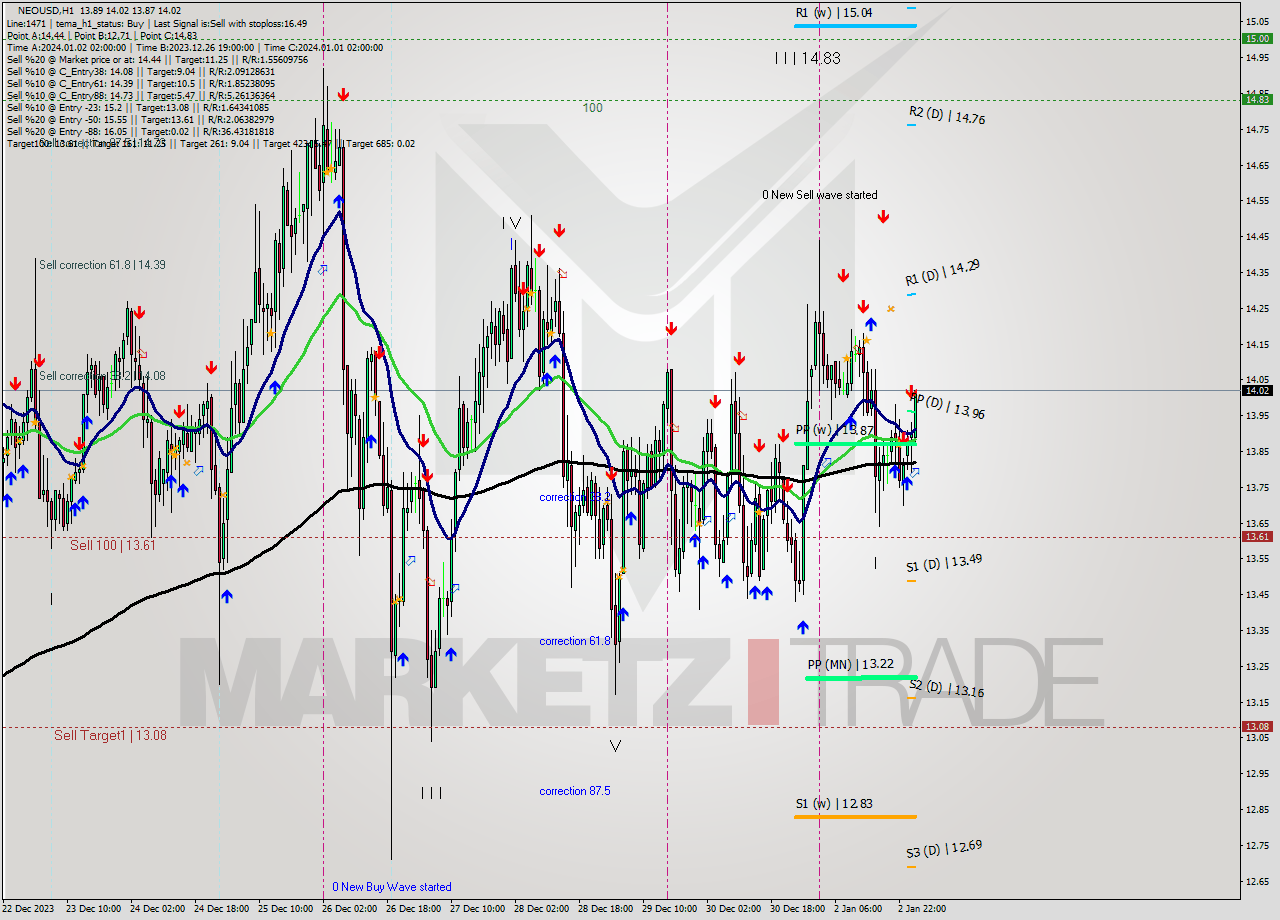Click the red 13.61 price axis tag
The width and height of the screenshot is (1280, 920).
click(1257, 537)
